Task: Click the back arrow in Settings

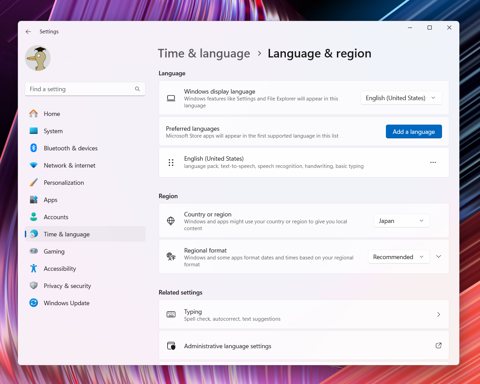Action: coord(28,31)
